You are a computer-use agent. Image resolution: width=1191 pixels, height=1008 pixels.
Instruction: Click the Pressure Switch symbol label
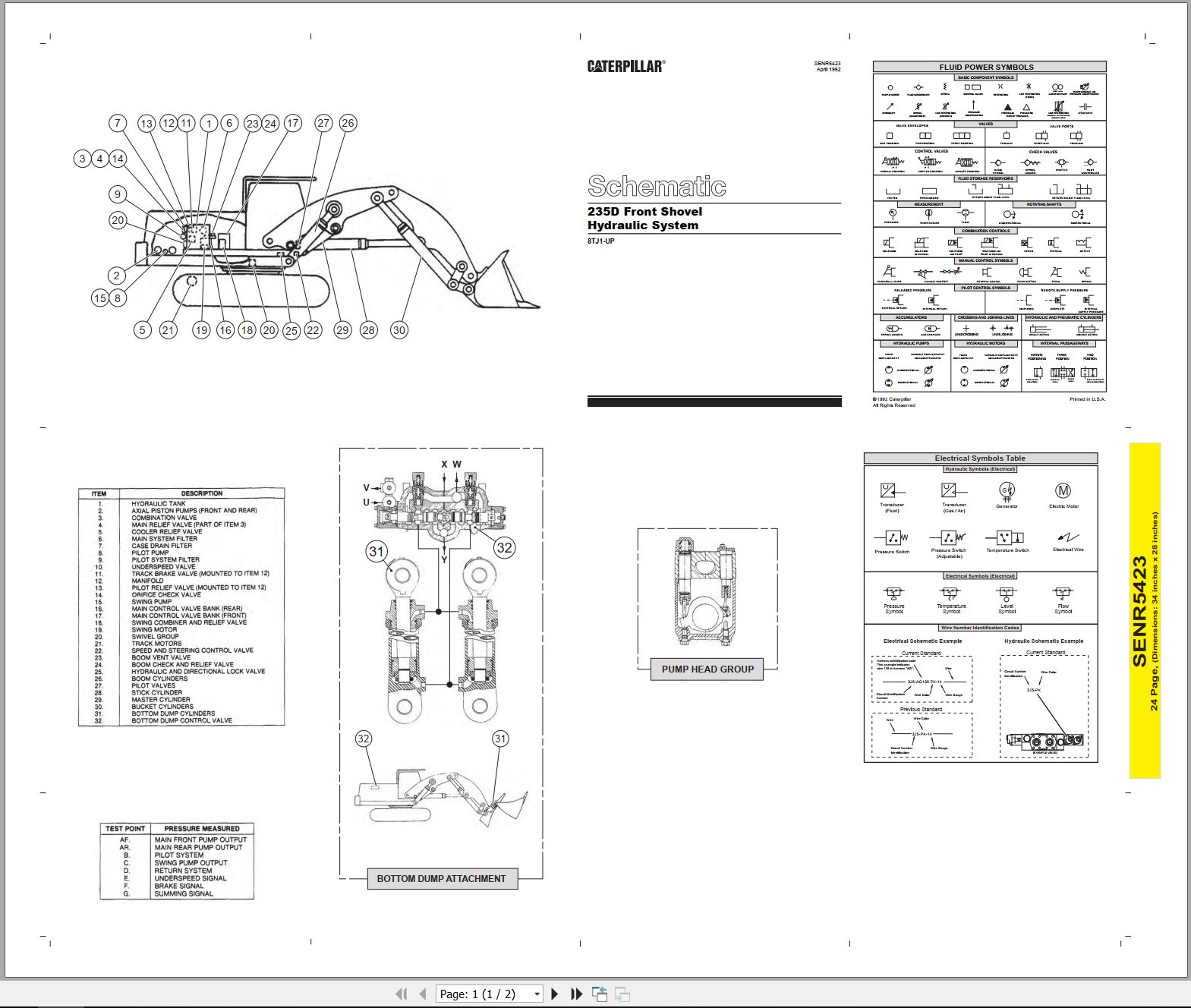pyautogui.click(x=892, y=552)
